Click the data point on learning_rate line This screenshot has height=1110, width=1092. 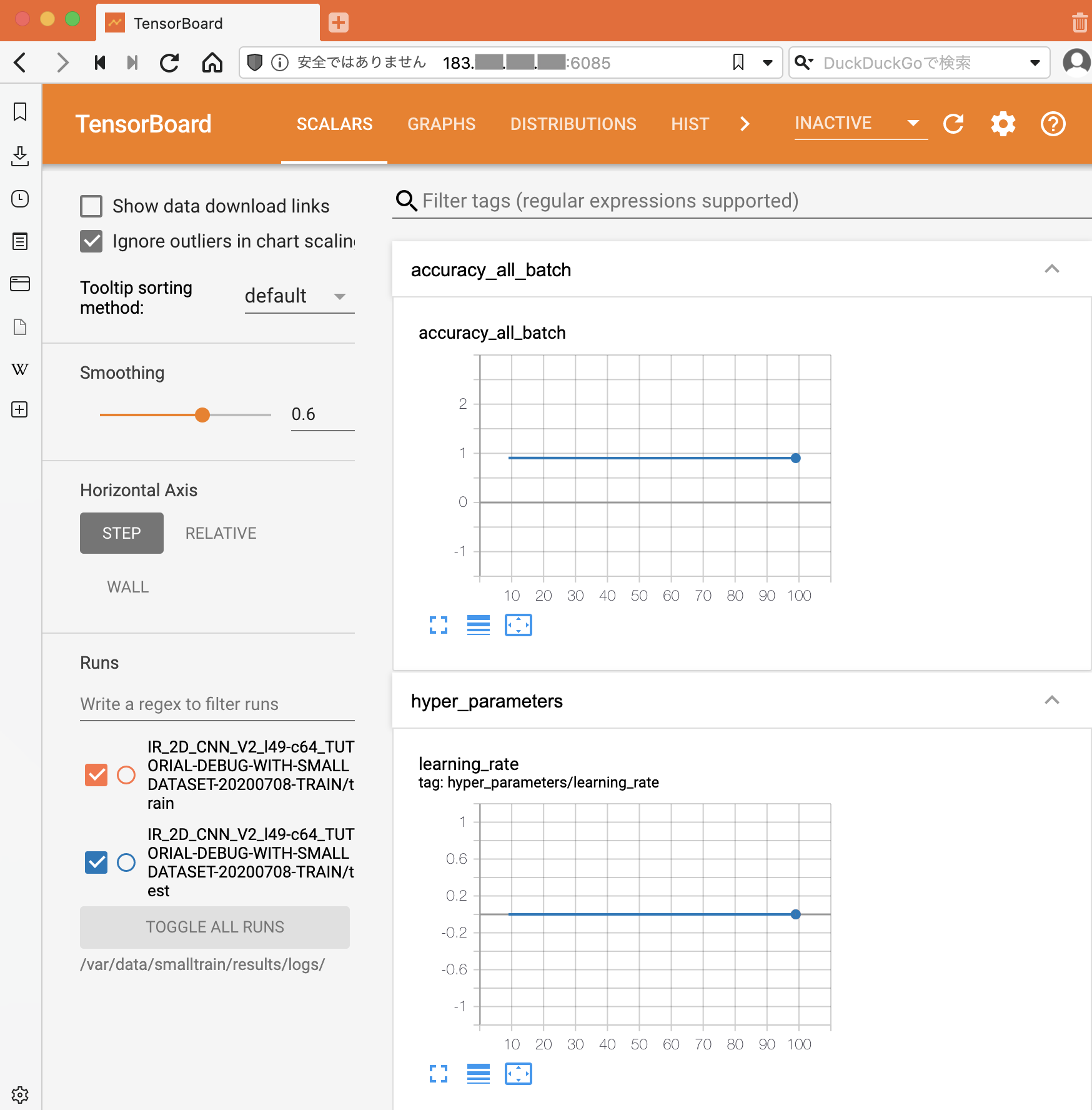795,914
